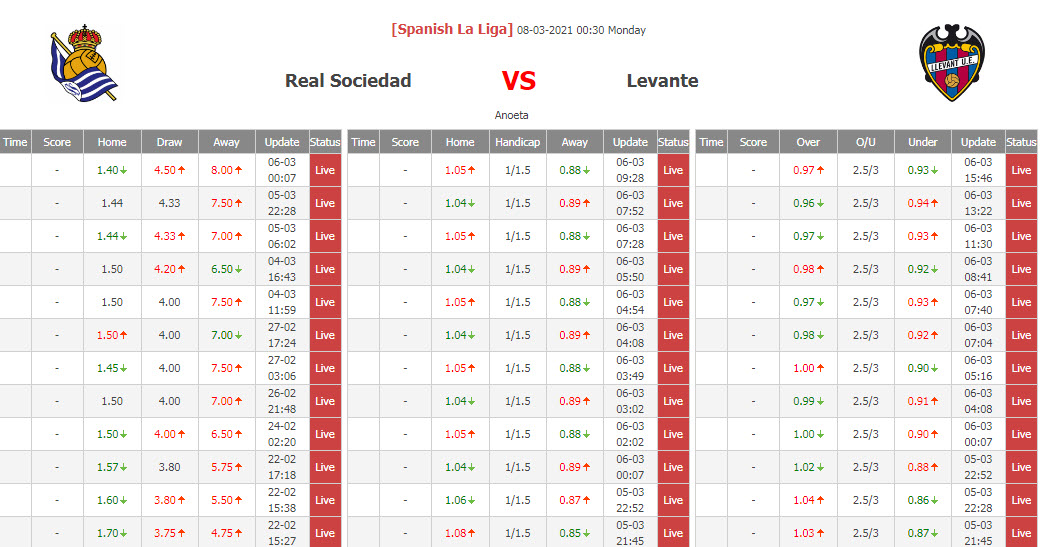
Task: Select the Draw column header
Action: (170, 142)
